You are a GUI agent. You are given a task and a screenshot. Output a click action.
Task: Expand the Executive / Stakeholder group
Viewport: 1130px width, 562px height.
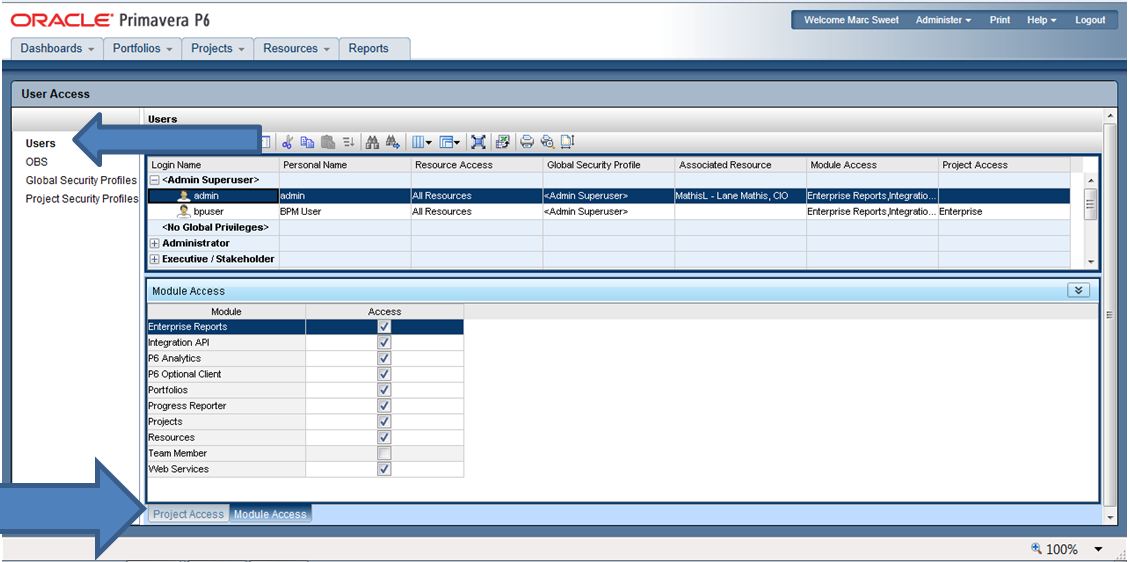(x=154, y=259)
